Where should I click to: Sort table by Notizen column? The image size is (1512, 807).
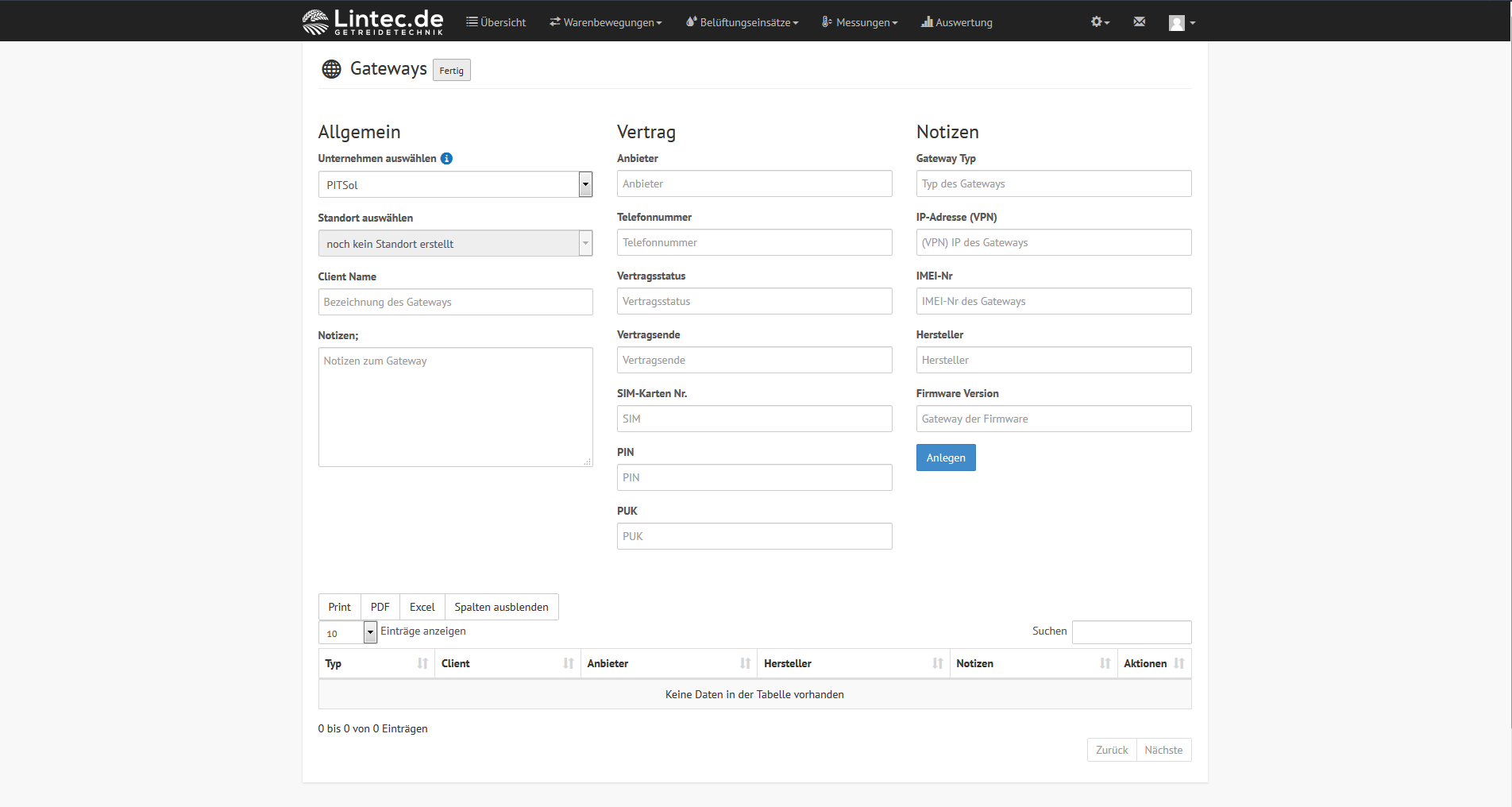(1032, 664)
